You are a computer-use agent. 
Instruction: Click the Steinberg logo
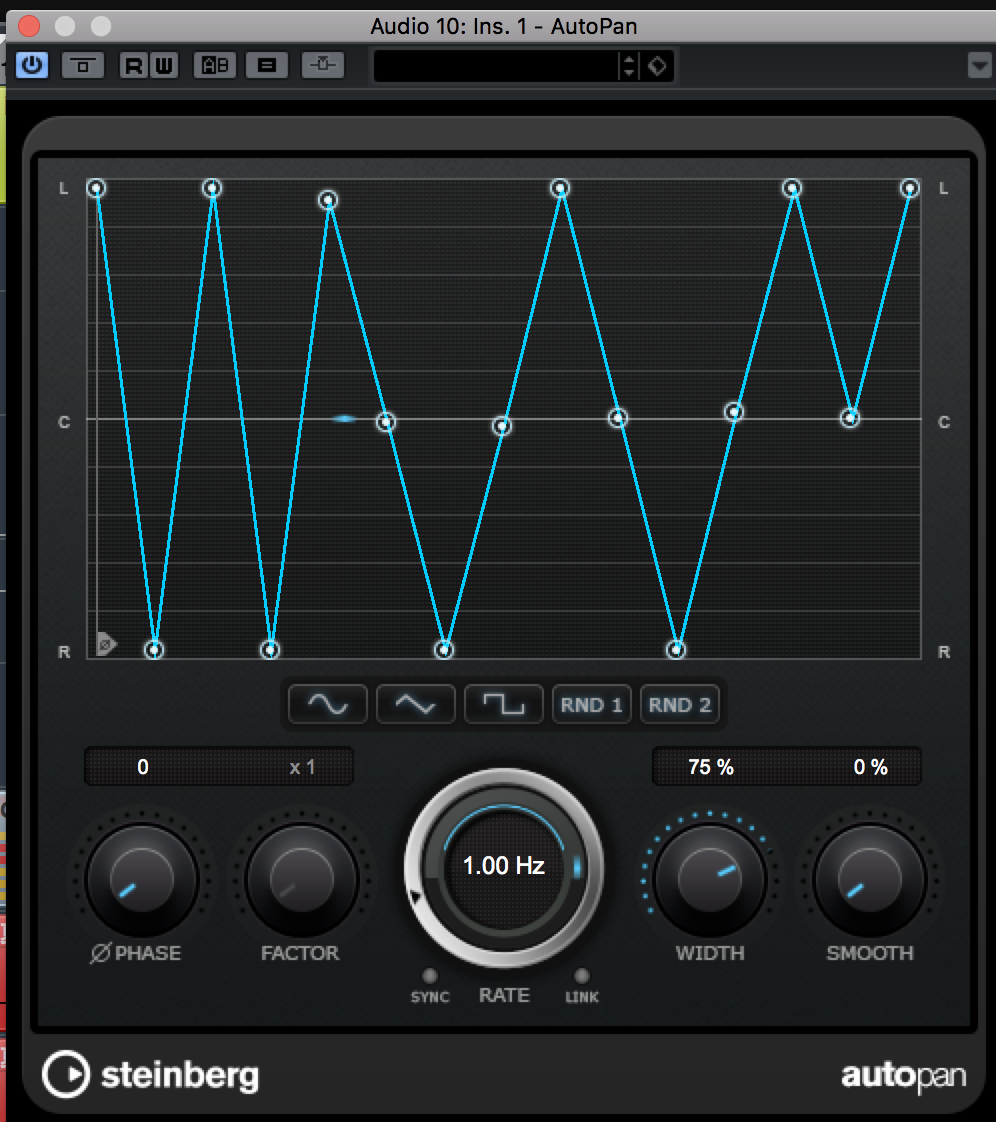coord(151,1075)
